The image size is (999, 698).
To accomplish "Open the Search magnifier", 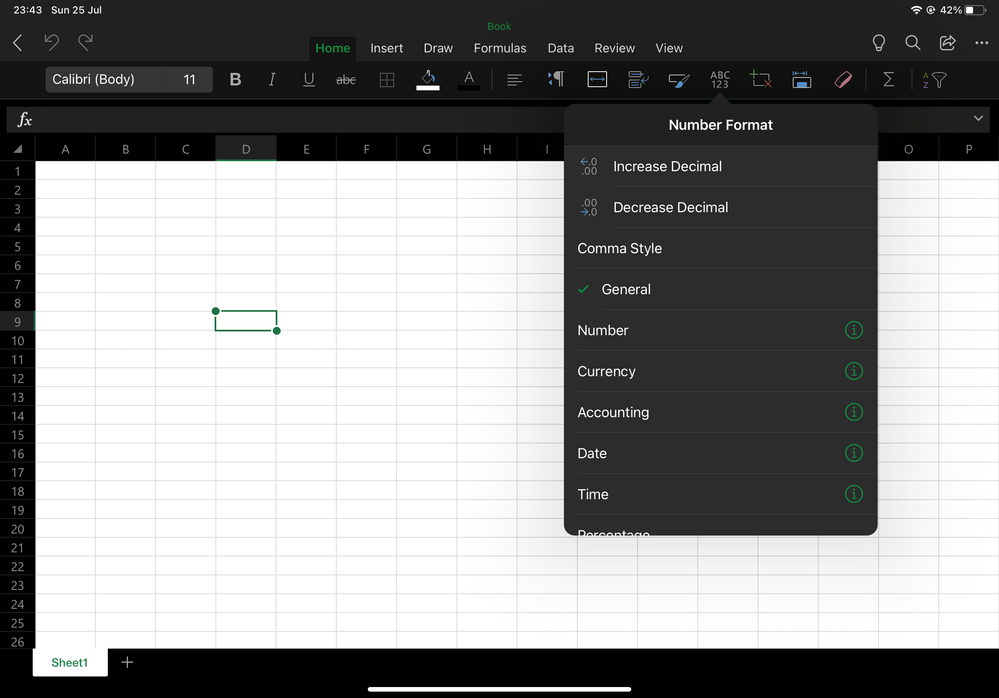I will point(913,43).
